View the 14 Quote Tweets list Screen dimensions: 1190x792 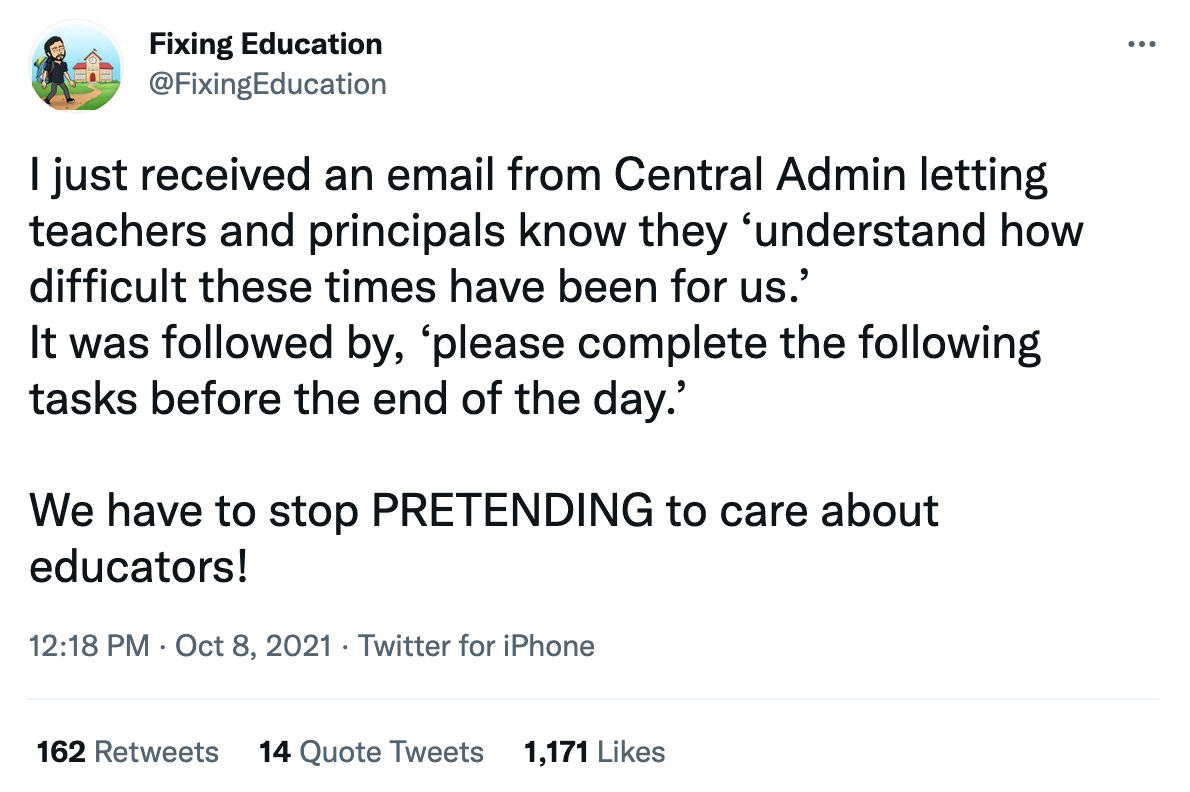(x=371, y=752)
